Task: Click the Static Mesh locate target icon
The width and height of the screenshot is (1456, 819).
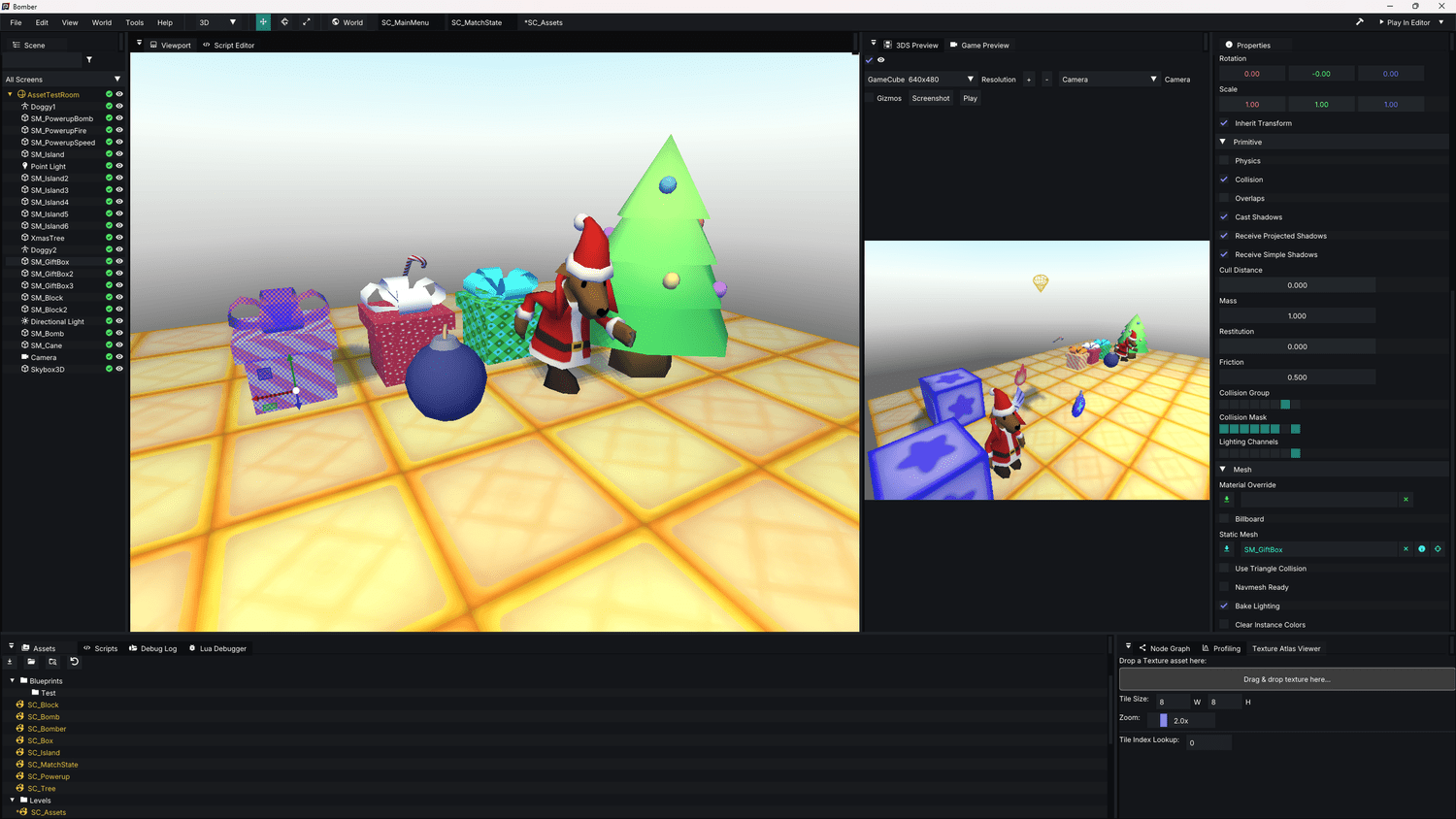Action: [1438, 549]
